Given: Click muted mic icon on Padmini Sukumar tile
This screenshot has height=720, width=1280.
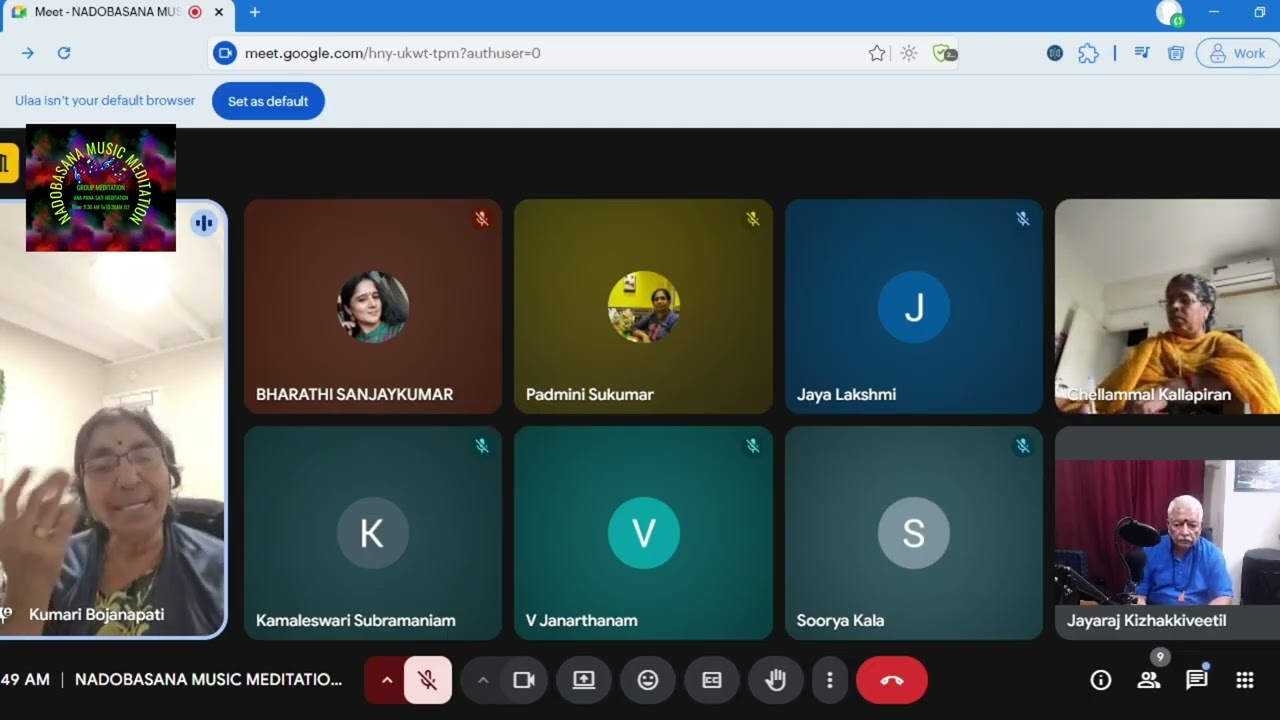Looking at the screenshot, I should point(752,219).
